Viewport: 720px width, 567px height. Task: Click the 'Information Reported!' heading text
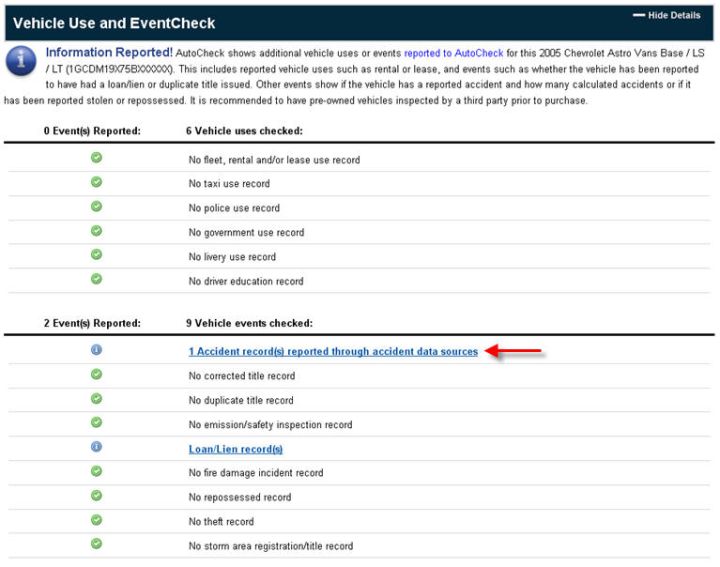point(109,52)
